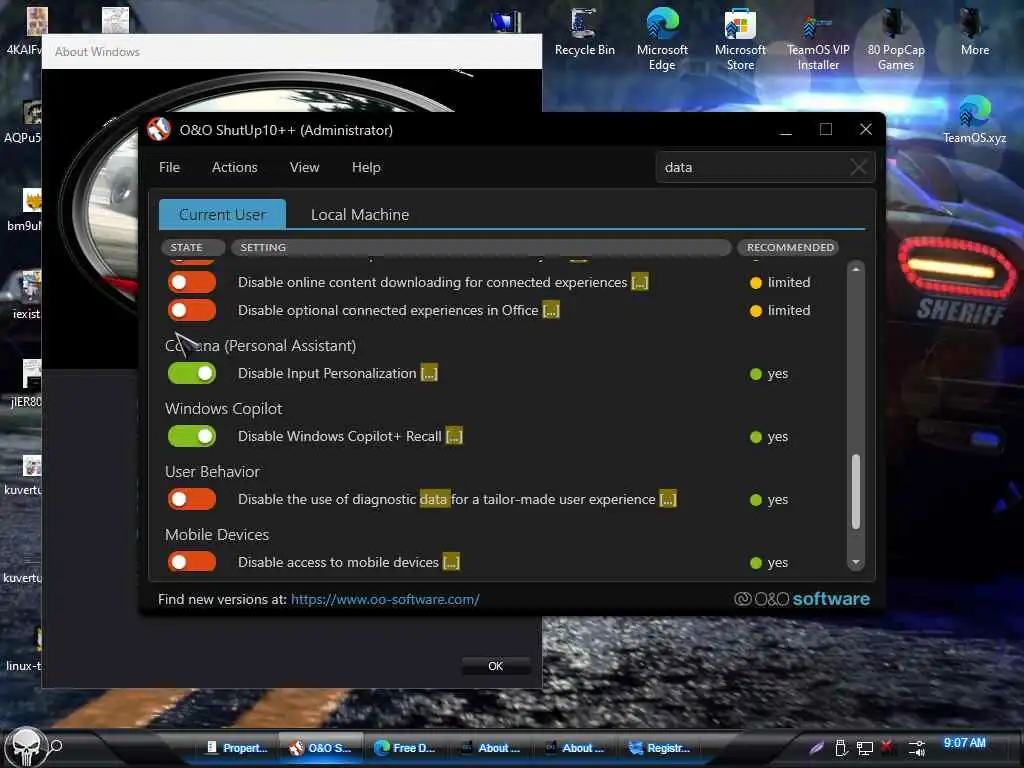Click scrollbar down arrow in settings list
The width and height of the screenshot is (1024, 768).
click(x=856, y=562)
